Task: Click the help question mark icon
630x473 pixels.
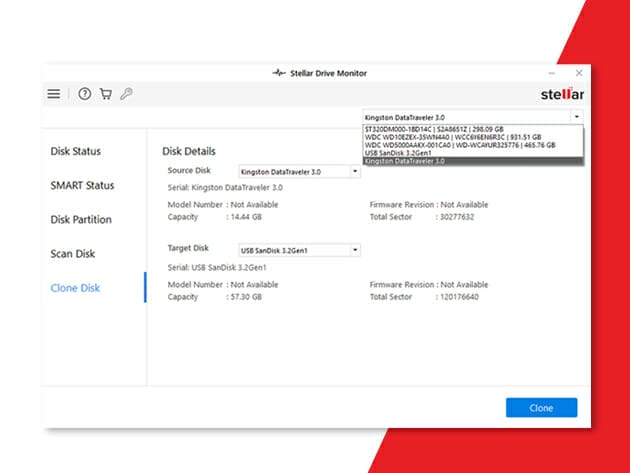Action: pos(85,94)
